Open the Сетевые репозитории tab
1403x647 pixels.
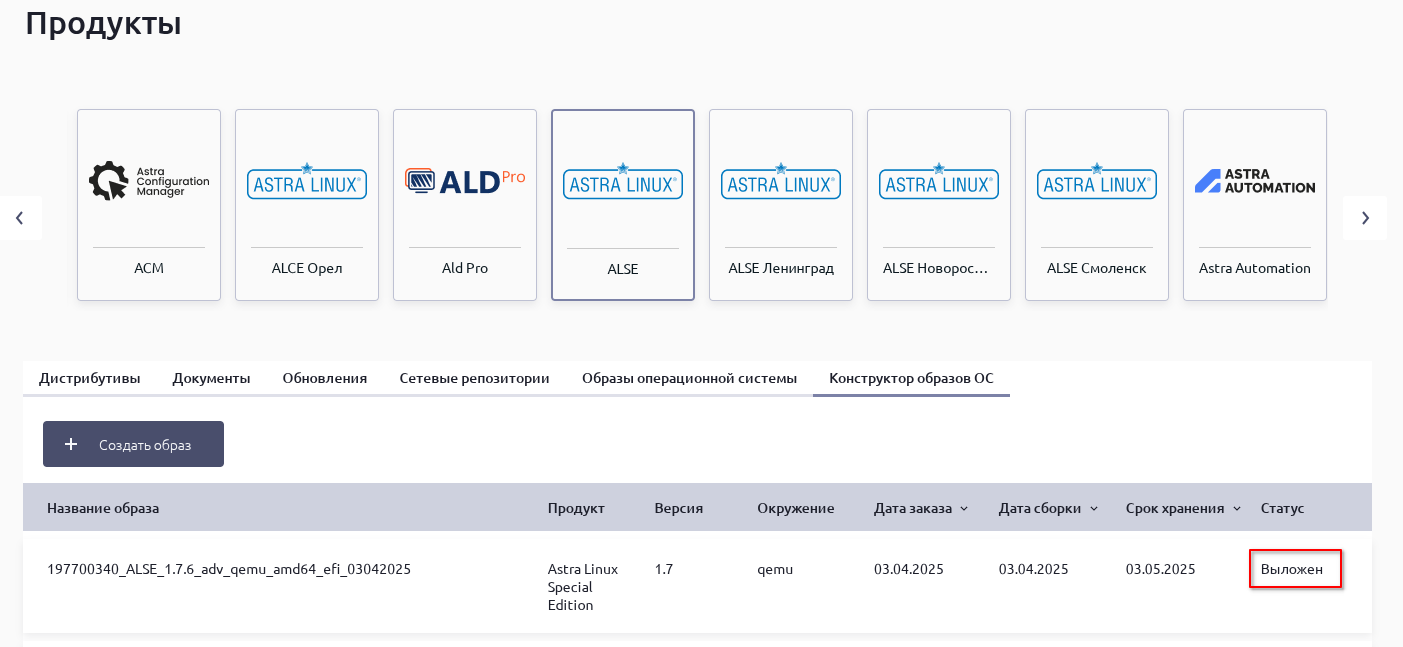(474, 378)
